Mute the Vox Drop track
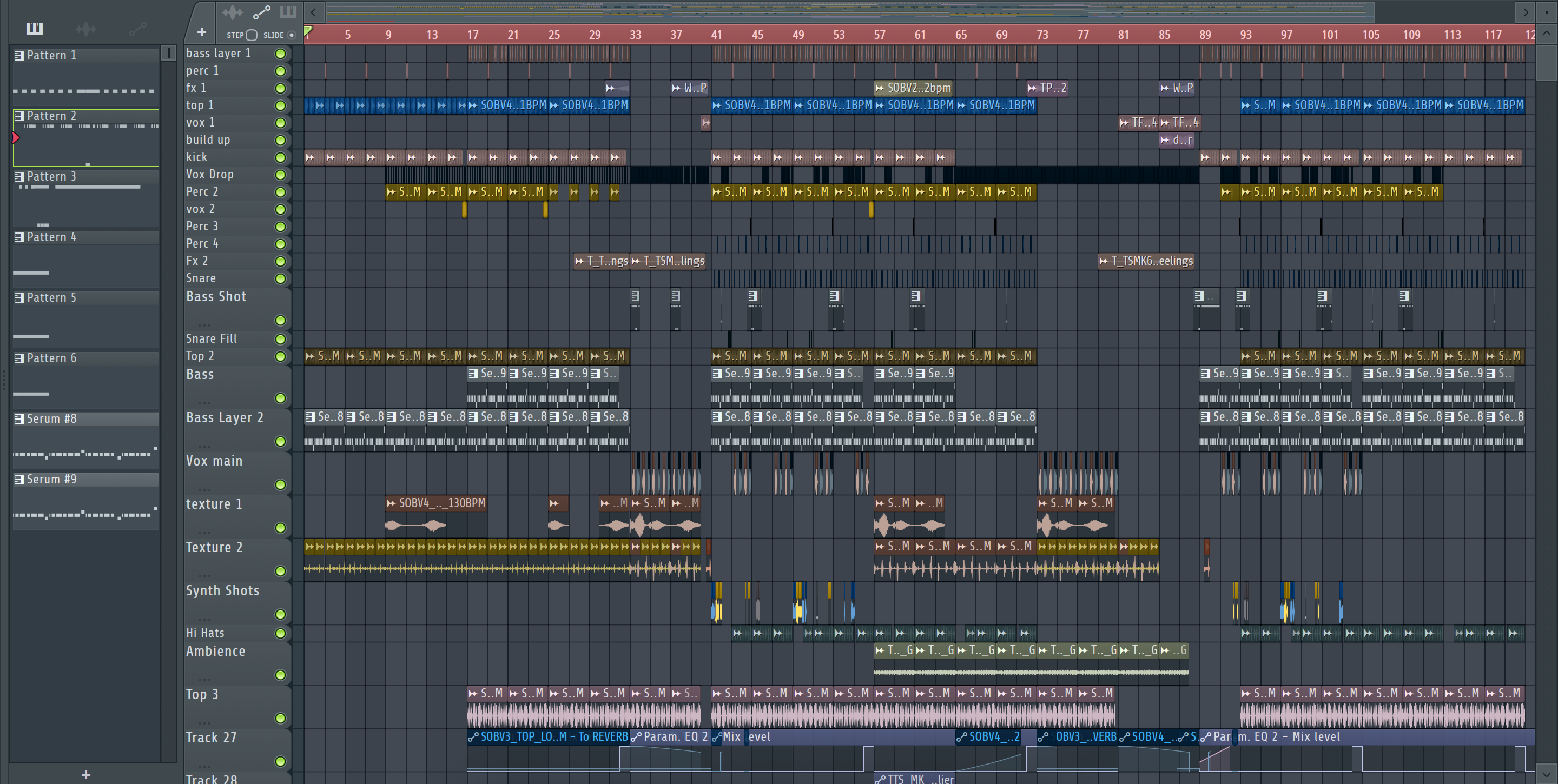Viewport: 1558px width, 784px height. coord(280,175)
